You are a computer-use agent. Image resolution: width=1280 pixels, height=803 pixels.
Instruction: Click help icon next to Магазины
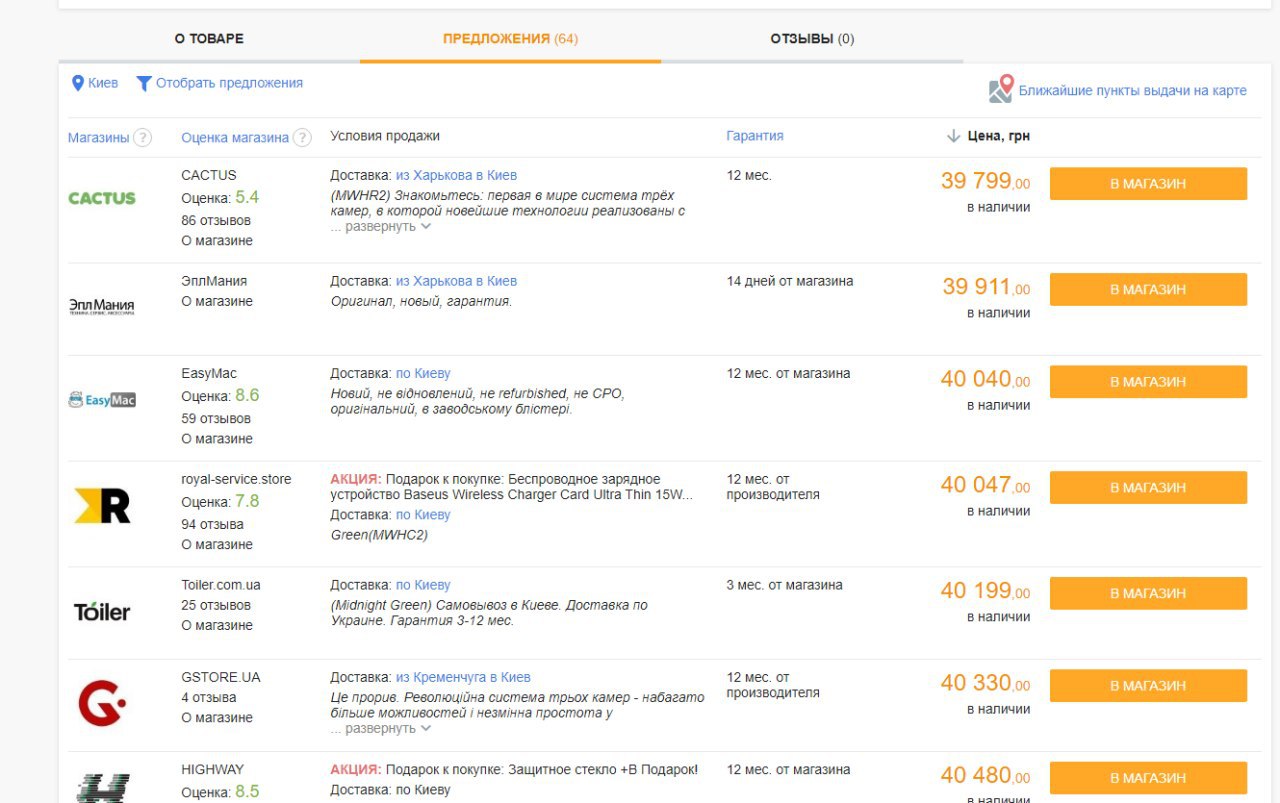(x=143, y=138)
